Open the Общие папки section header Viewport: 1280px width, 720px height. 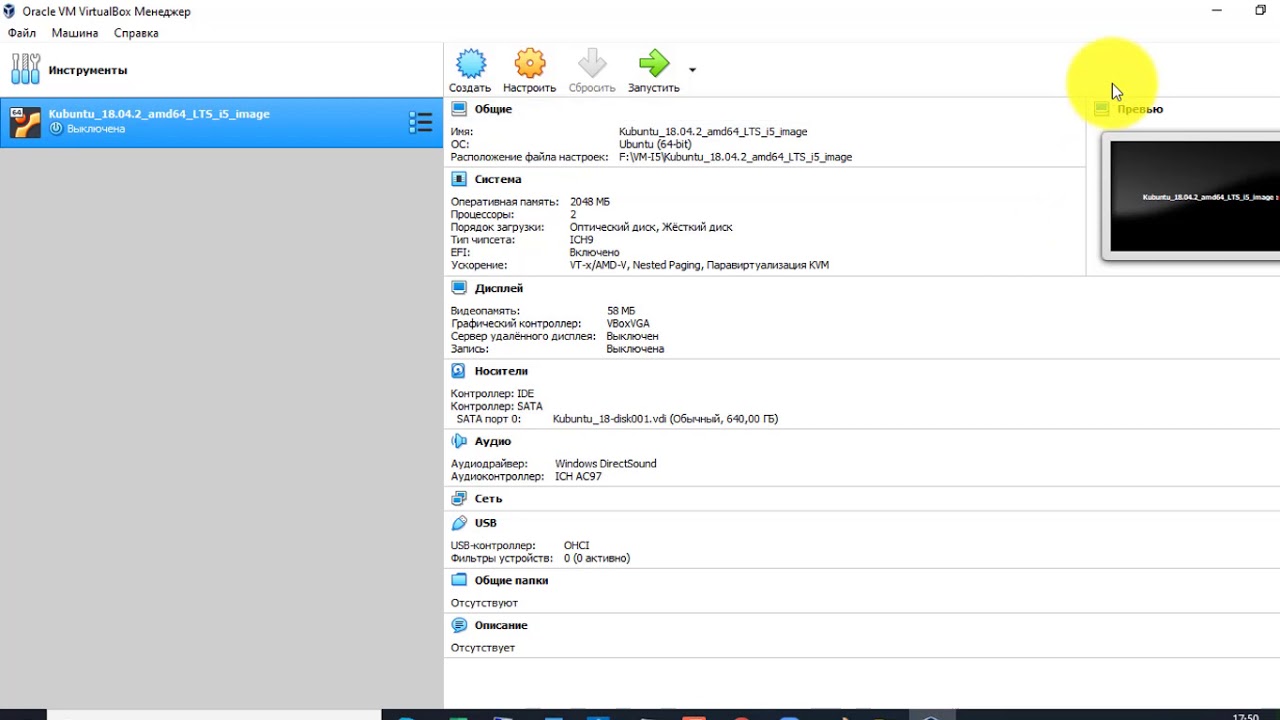coord(511,580)
